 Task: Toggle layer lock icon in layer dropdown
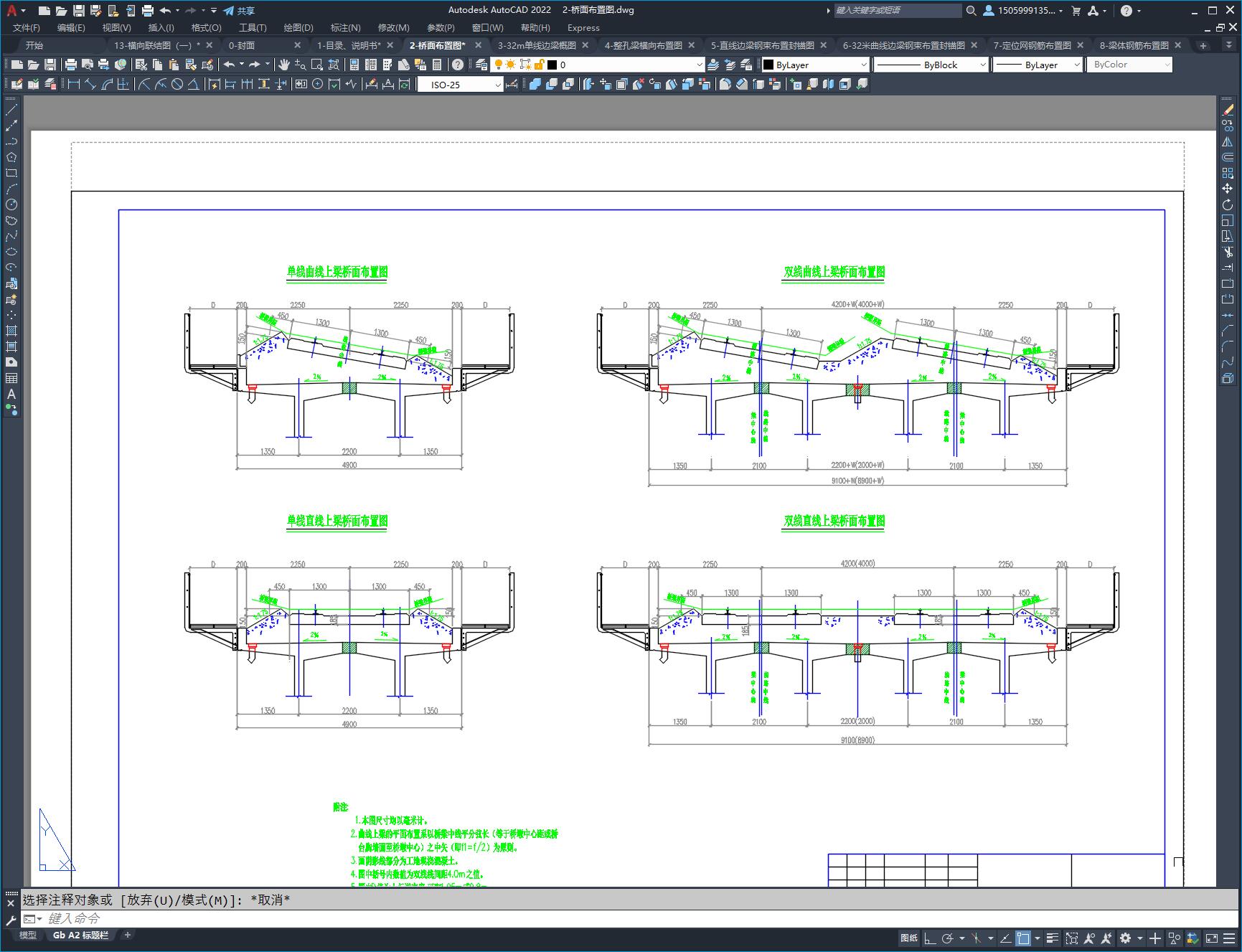tap(539, 65)
